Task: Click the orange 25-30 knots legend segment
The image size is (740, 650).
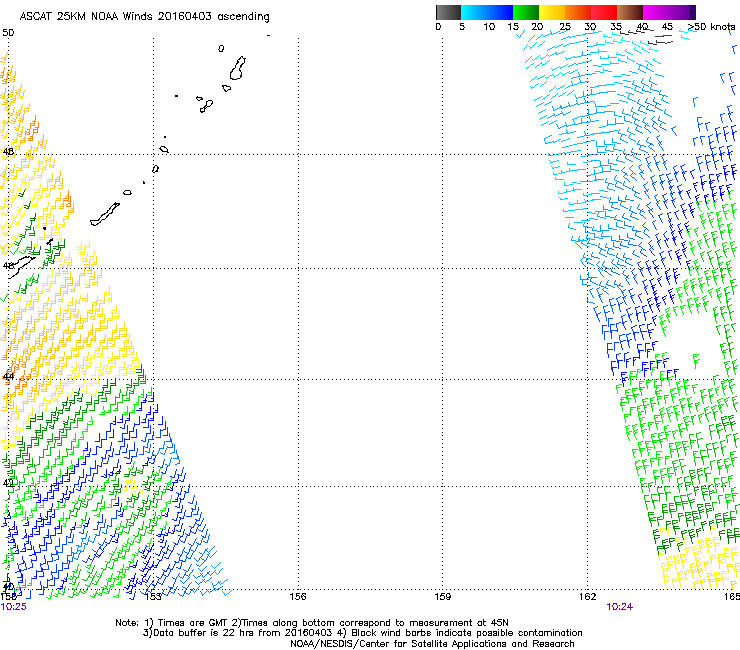Action: click(578, 12)
